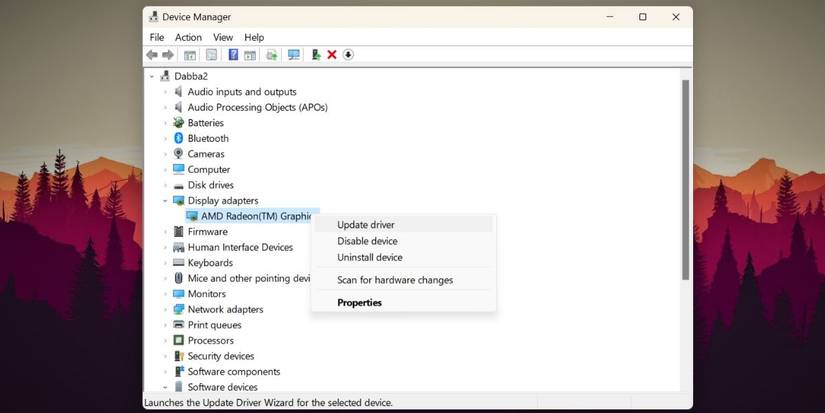Choose Disable device from context menu
Viewport: 825px width, 413px height.
click(403, 241)
